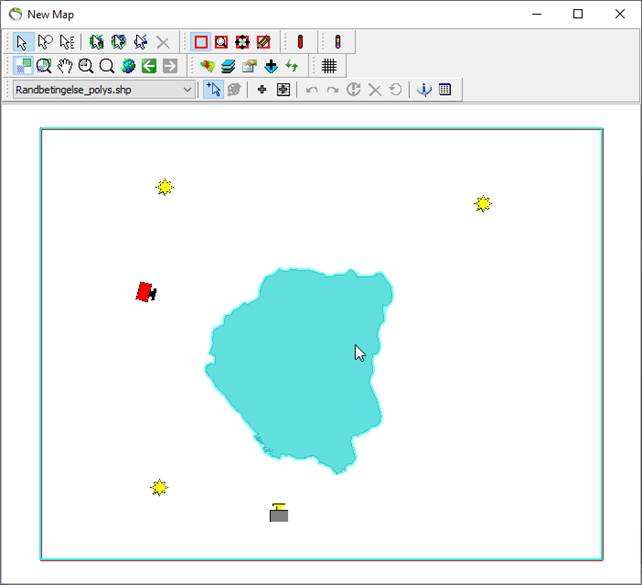Open the stacked layers icon

[228, 66]
